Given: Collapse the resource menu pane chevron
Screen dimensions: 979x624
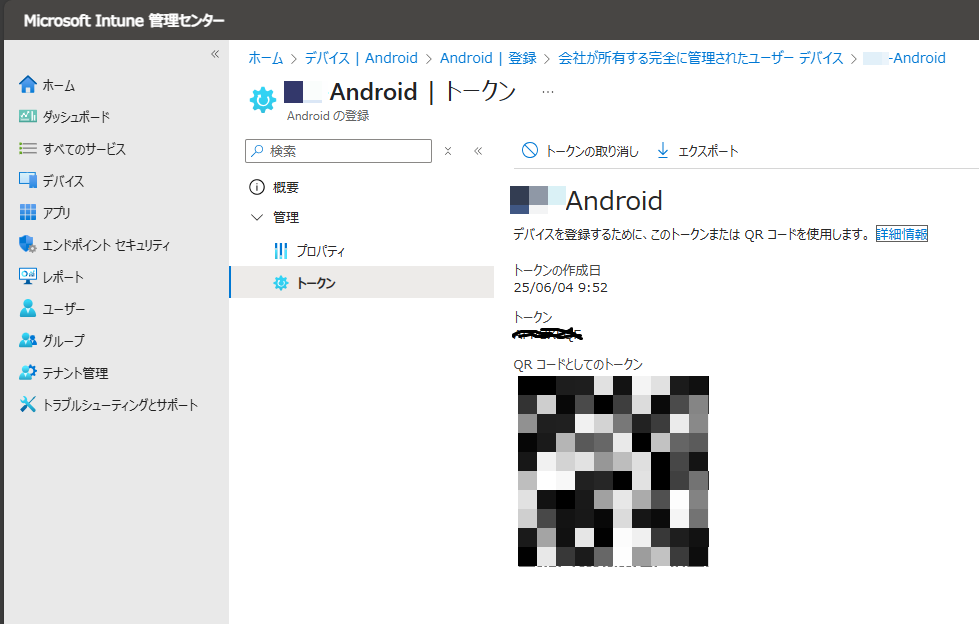Looking at the screenshot, I should pos(478,151).
